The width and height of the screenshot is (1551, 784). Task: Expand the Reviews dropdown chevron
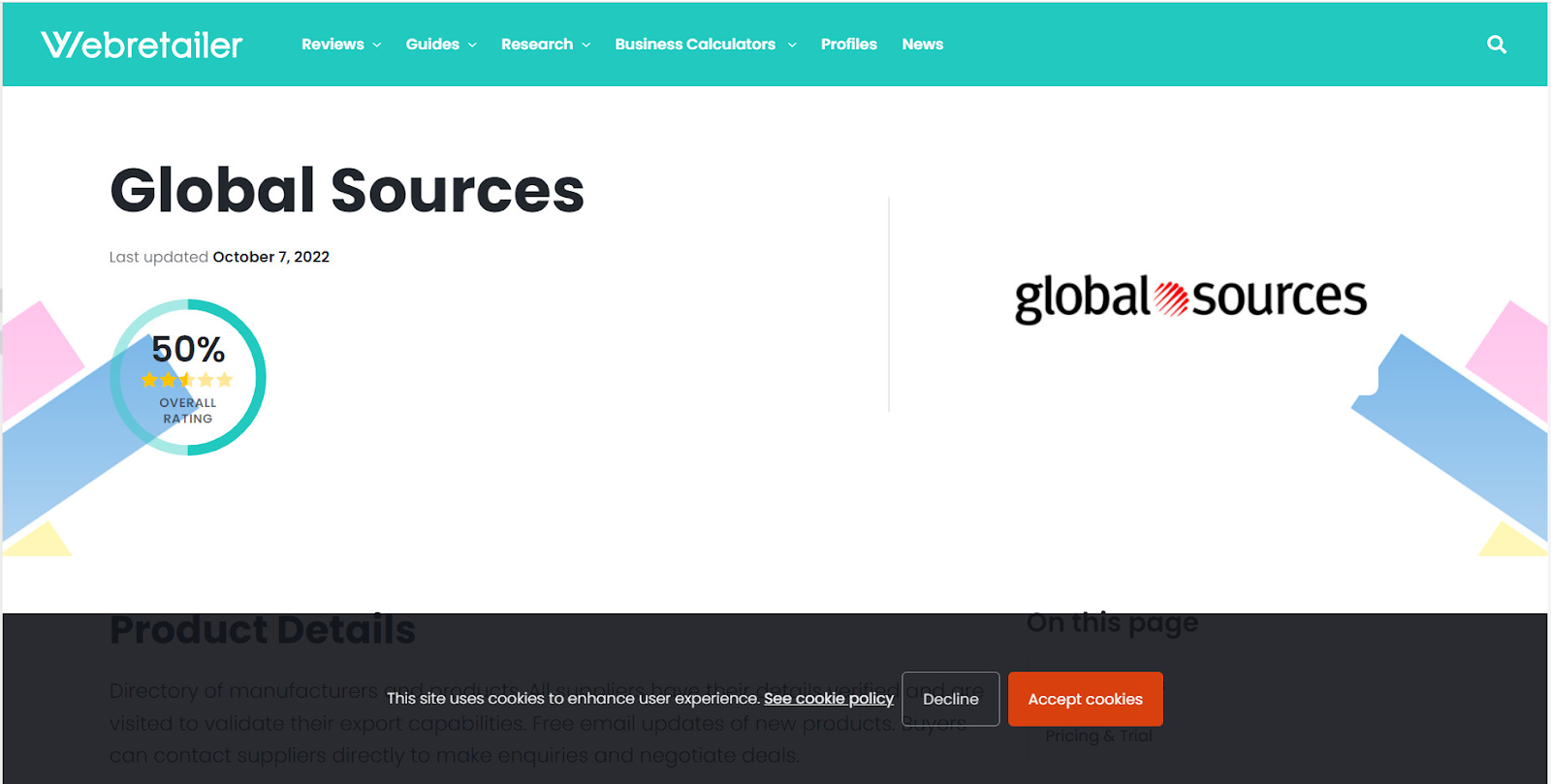click(377, 46)
